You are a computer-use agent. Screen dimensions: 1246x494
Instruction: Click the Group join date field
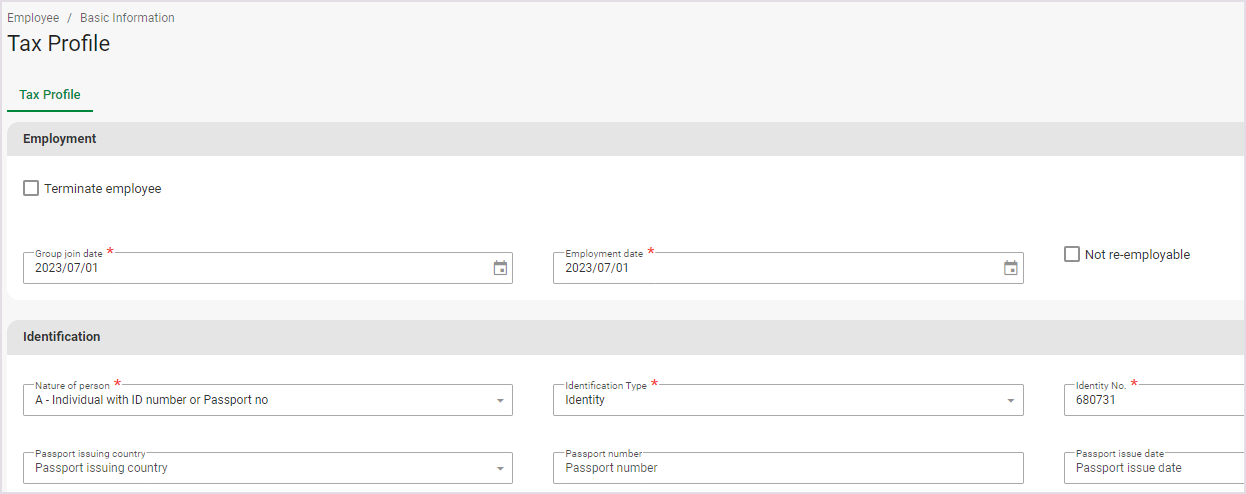(250, 268)
